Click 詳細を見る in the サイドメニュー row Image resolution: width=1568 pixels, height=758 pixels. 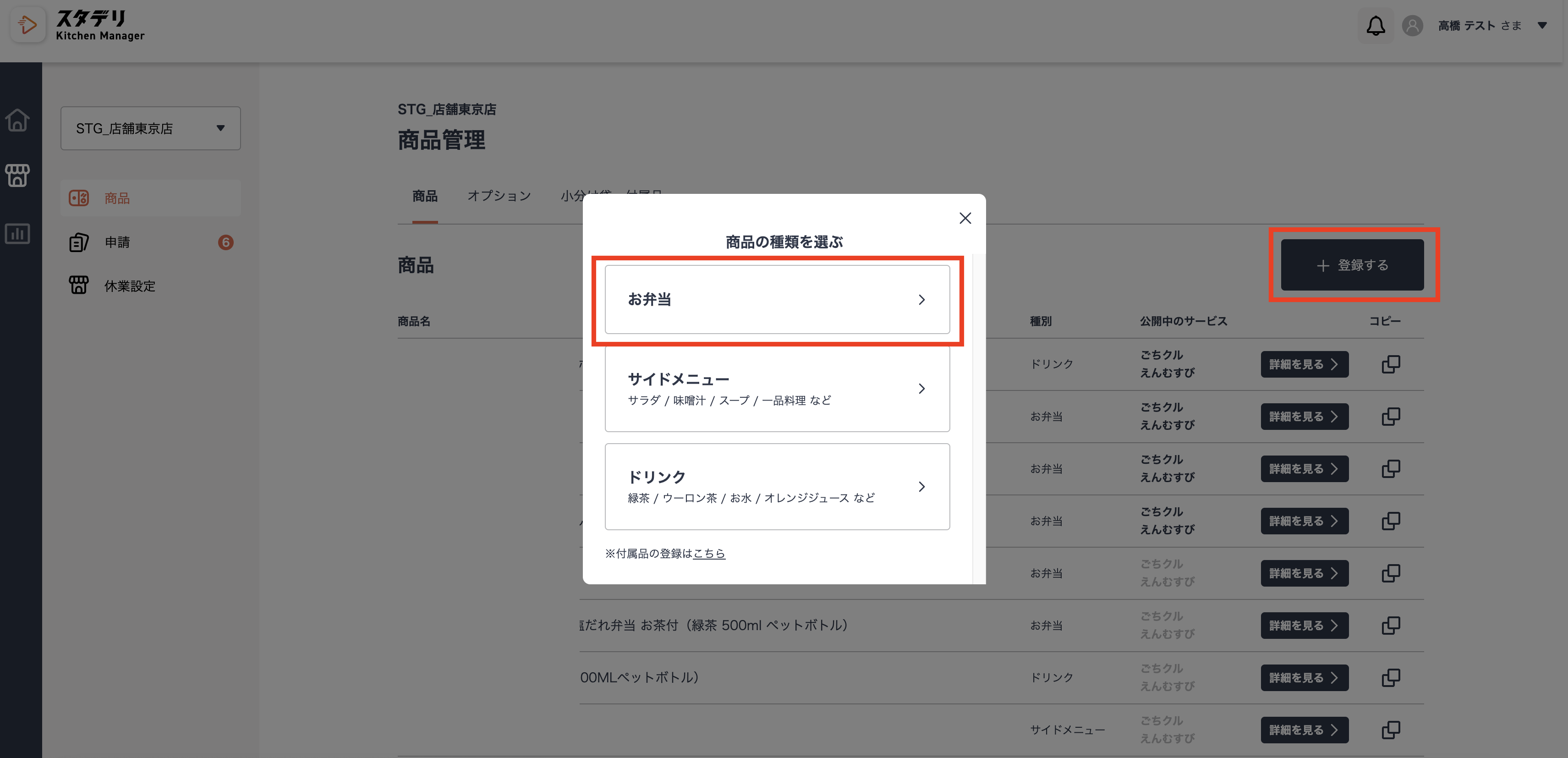coord(1304,730)
